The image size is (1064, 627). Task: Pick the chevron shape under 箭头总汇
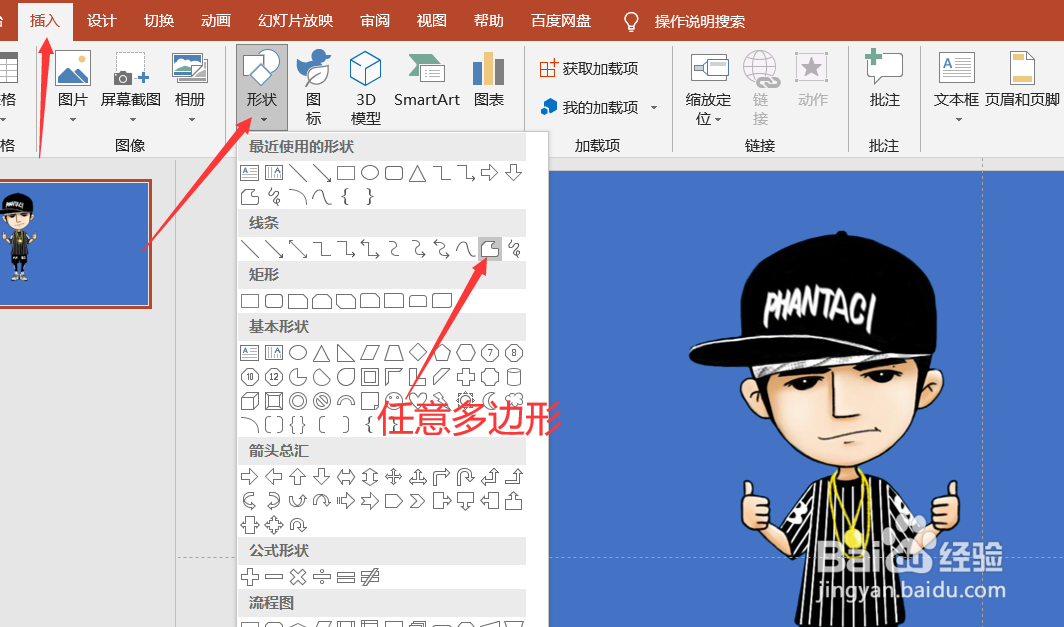pyautogui.click(x=418, y=501)
